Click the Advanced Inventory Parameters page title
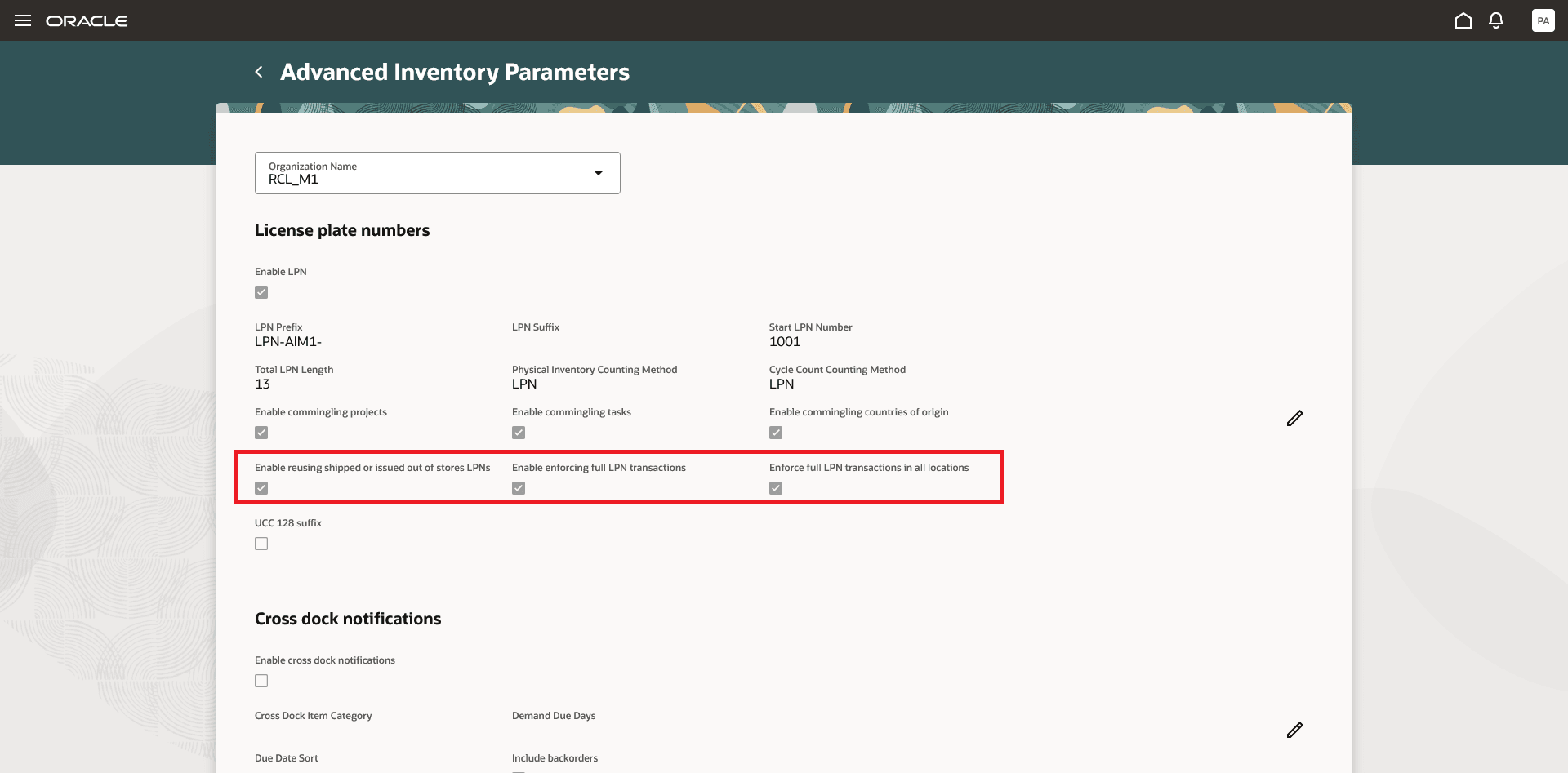Image resolution: width=1568 pixels, height=773 pixels. 455,72
